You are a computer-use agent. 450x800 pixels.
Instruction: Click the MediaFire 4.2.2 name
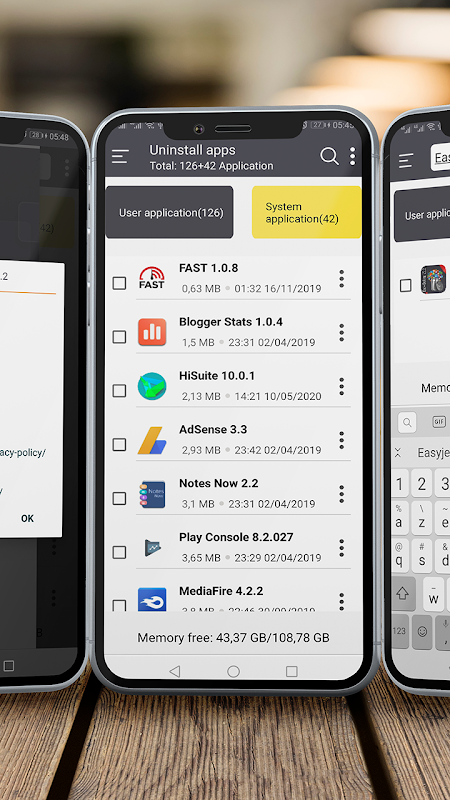click(x=221, y=591)
